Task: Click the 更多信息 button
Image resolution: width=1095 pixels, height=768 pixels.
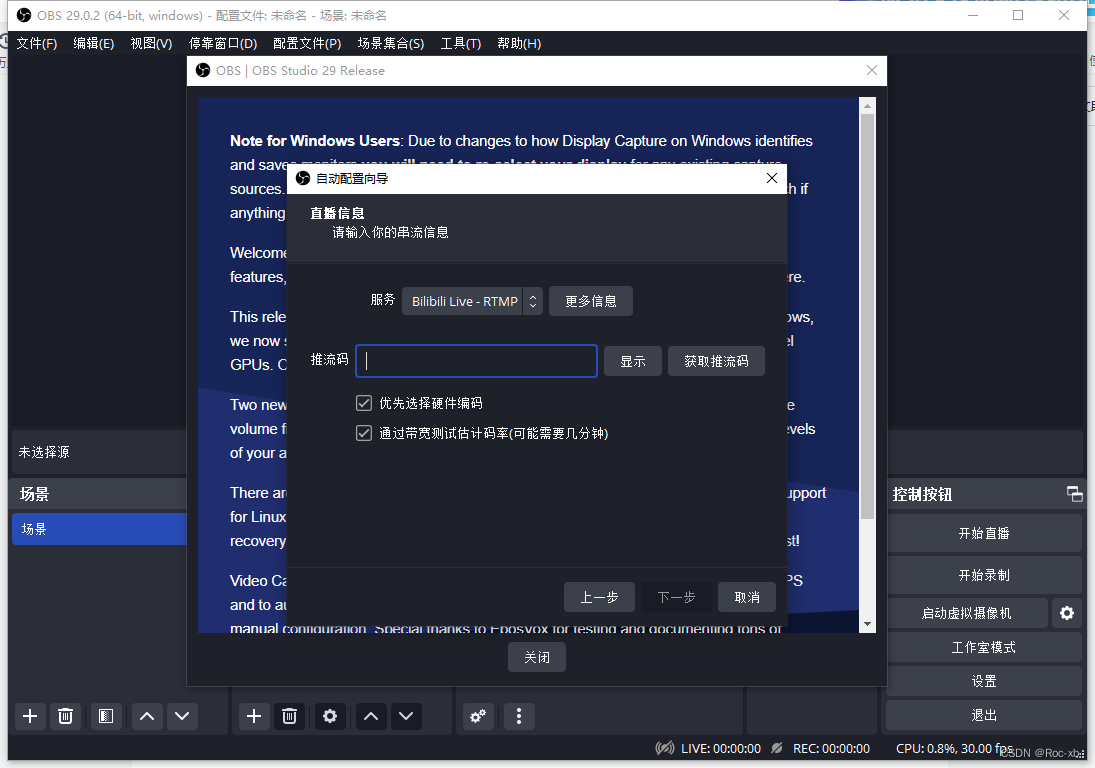Action: 591,301
